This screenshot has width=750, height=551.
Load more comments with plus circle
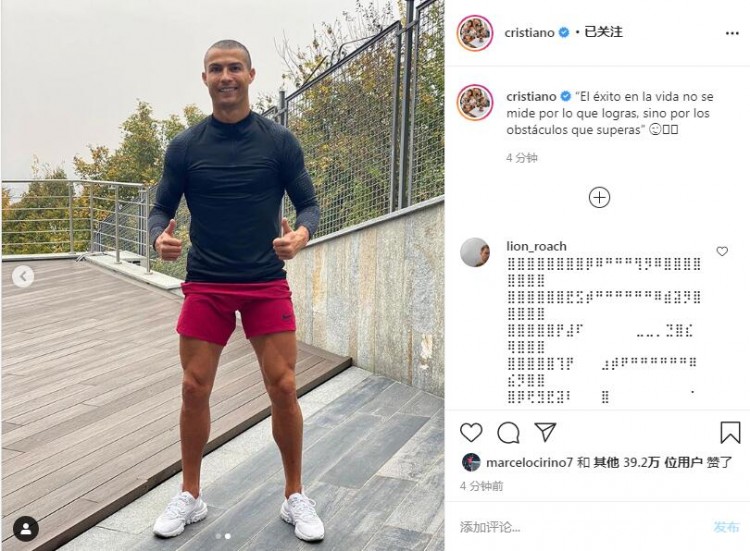(x=599, y=198)
